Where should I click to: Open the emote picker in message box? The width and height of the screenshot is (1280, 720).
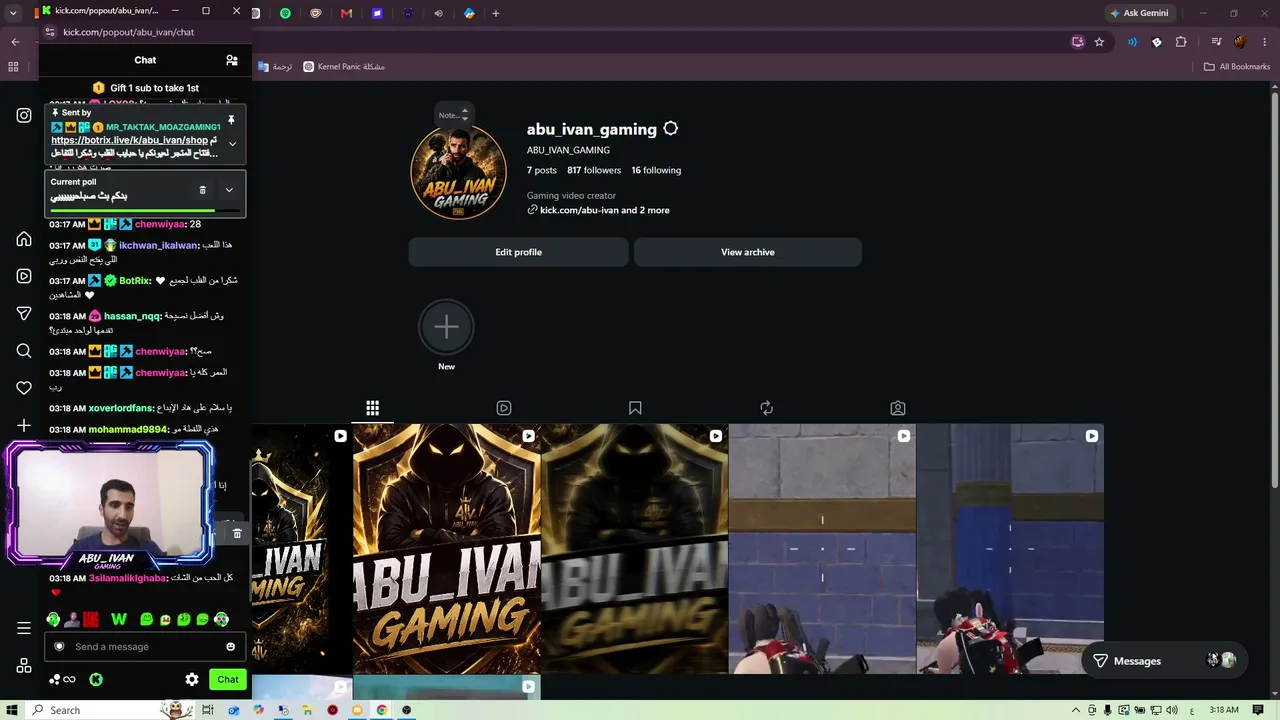[231, 647]
